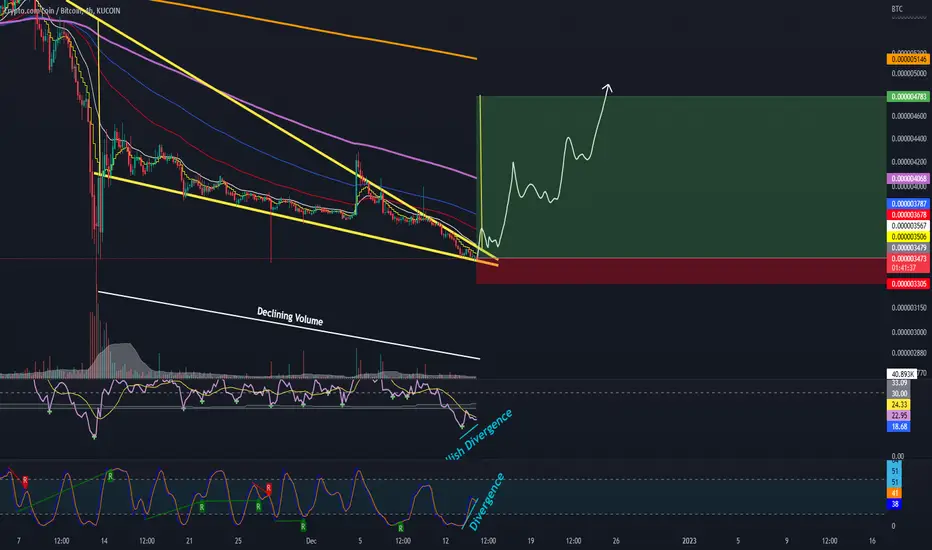Select the green long-position profit zone
This screenshot has width=932, height=550.
click(x=681, y=177)
